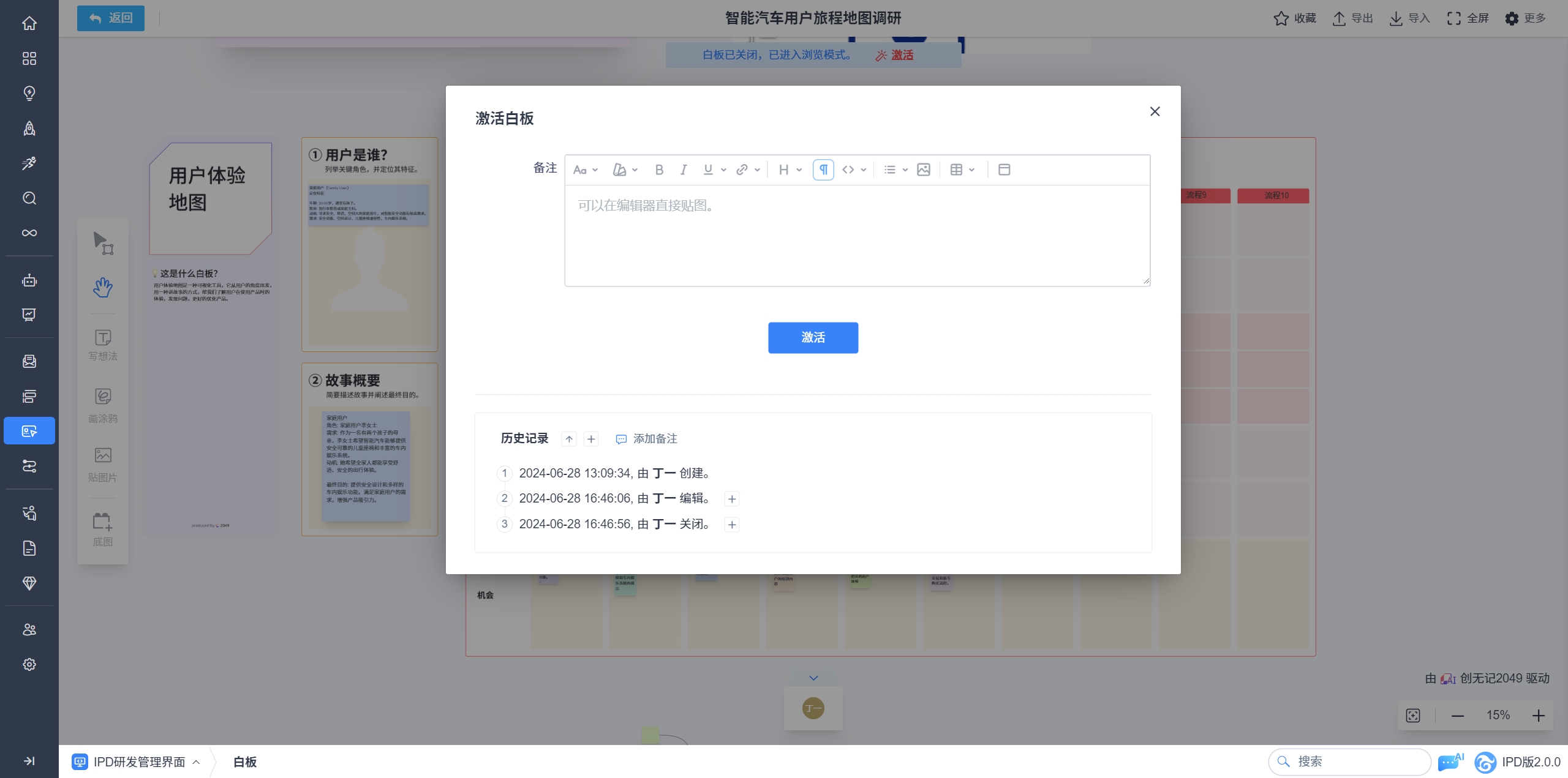Toggle bold formatting in note editor

(x=659, y=170)
